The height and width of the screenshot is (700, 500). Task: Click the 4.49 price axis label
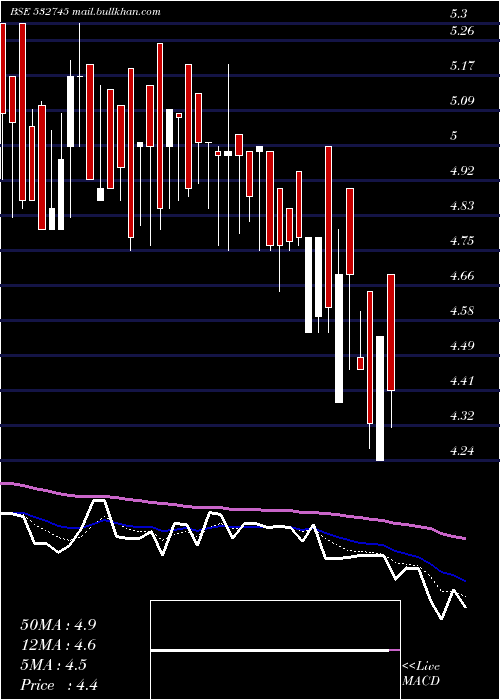pyautogui.click(x=462, y=346)
